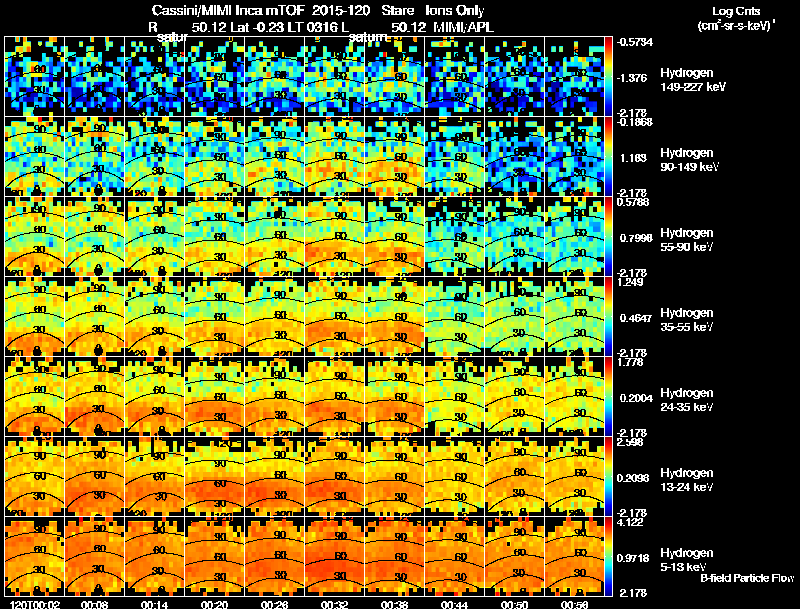
Task: Click the -1.376 color scale midpoint
Action: coord(632,78)
